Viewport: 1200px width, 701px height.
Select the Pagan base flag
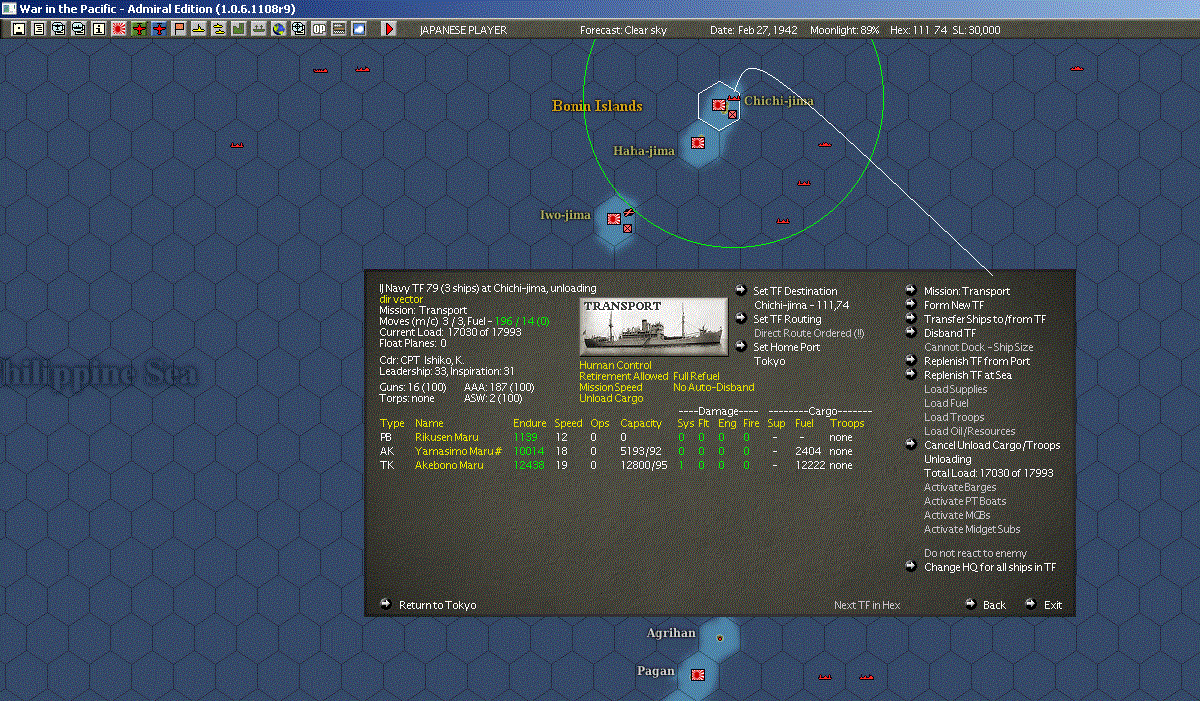(x=698, y=674)
